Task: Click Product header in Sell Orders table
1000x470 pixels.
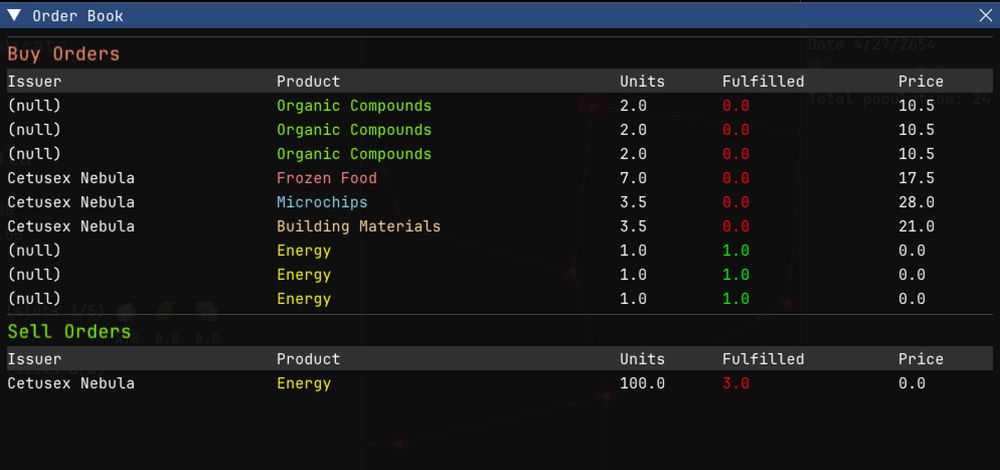Action: 309,359
